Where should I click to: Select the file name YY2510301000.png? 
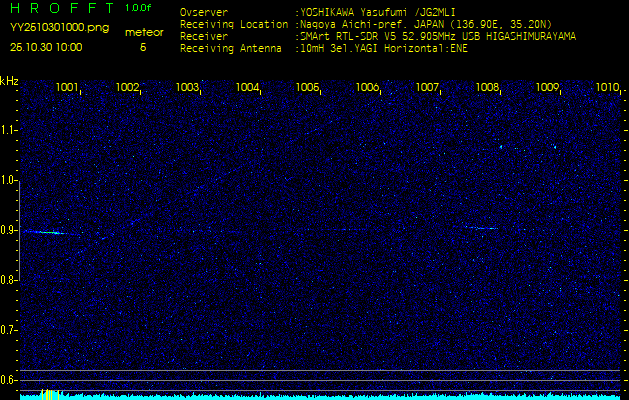point(59,28)
